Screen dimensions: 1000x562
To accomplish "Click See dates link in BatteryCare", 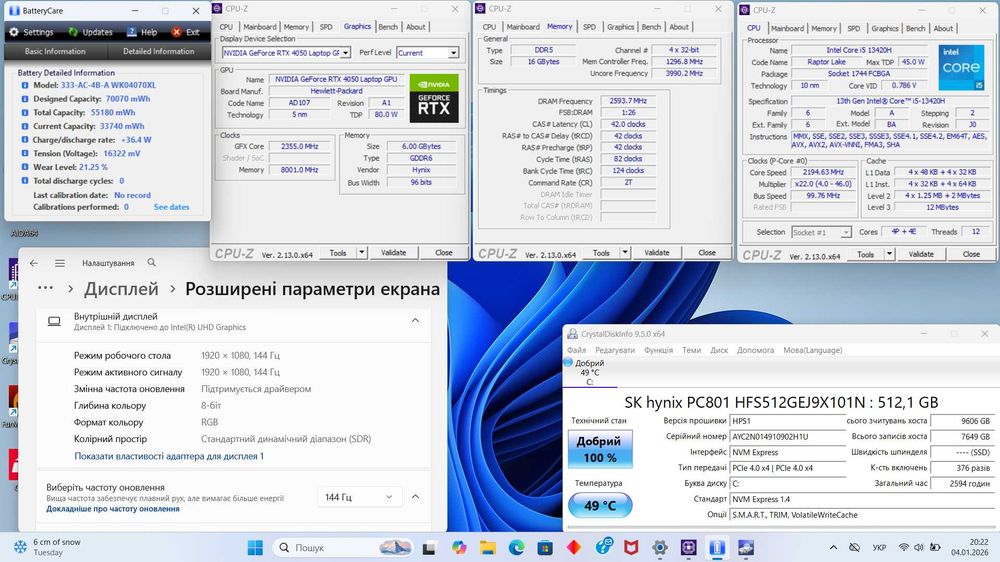I will 172,207.
